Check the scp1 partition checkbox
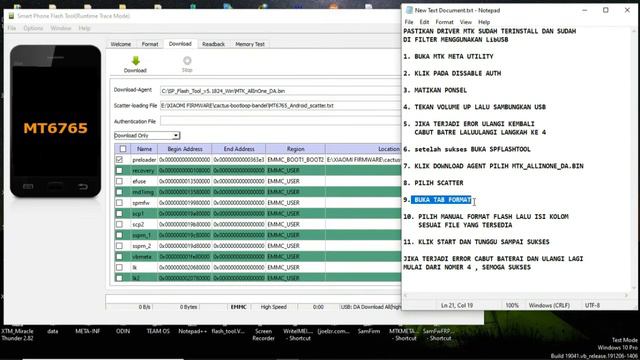 pyautogui.click(x=119, y=213)
